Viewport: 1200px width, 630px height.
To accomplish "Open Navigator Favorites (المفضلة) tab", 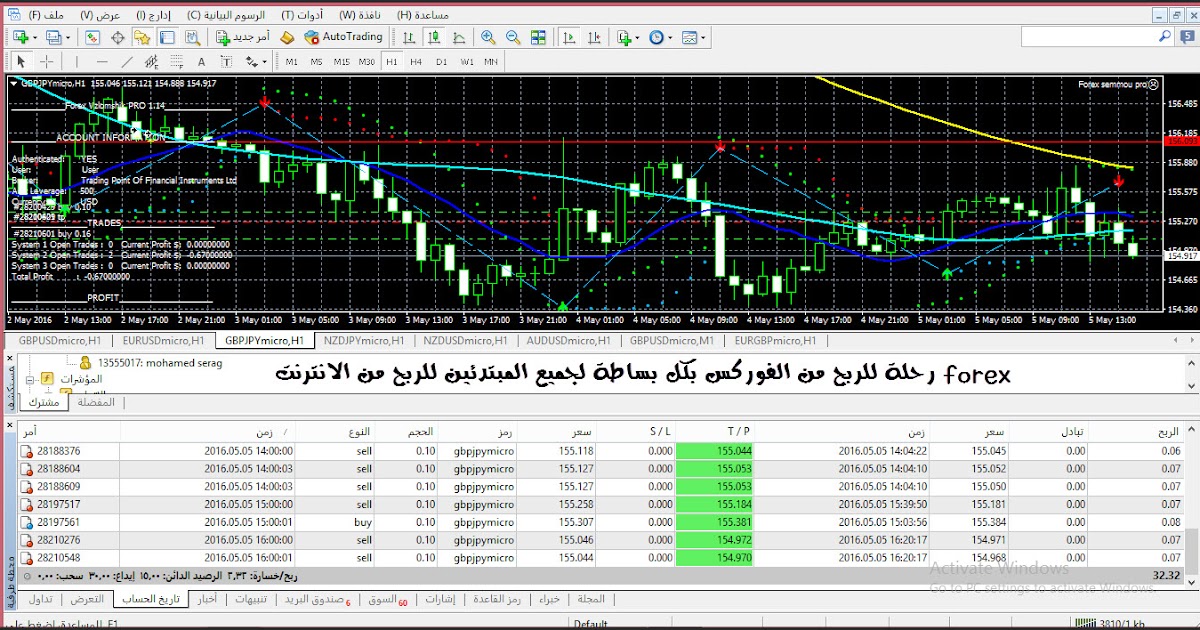I will point(96,402).
